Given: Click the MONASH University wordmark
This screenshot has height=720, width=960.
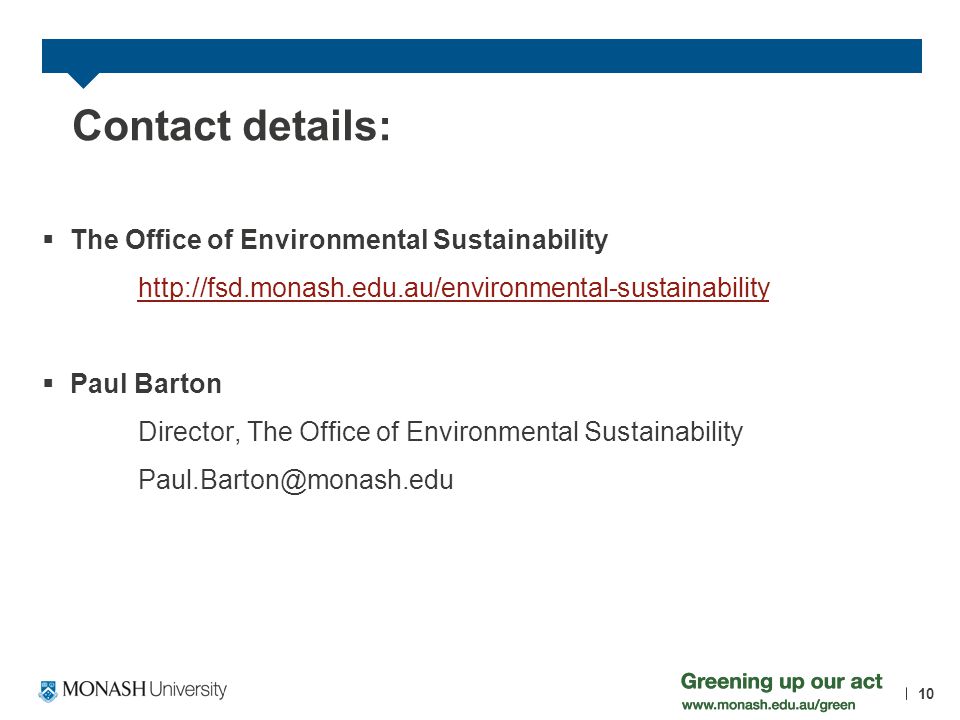Looking at the screenshot, I should coord(144,689).
